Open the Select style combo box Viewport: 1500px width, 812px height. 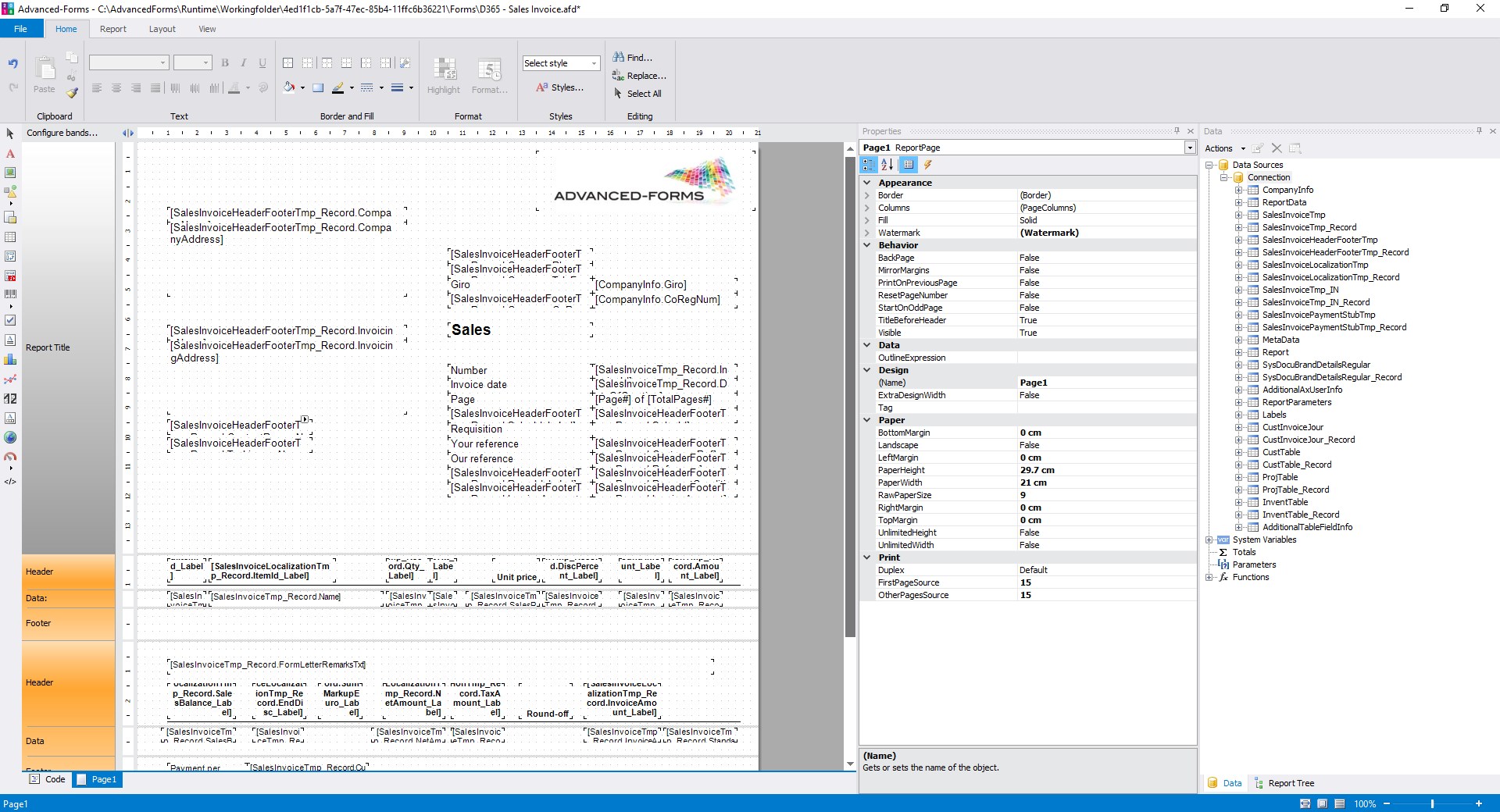(x=561, y=63)
